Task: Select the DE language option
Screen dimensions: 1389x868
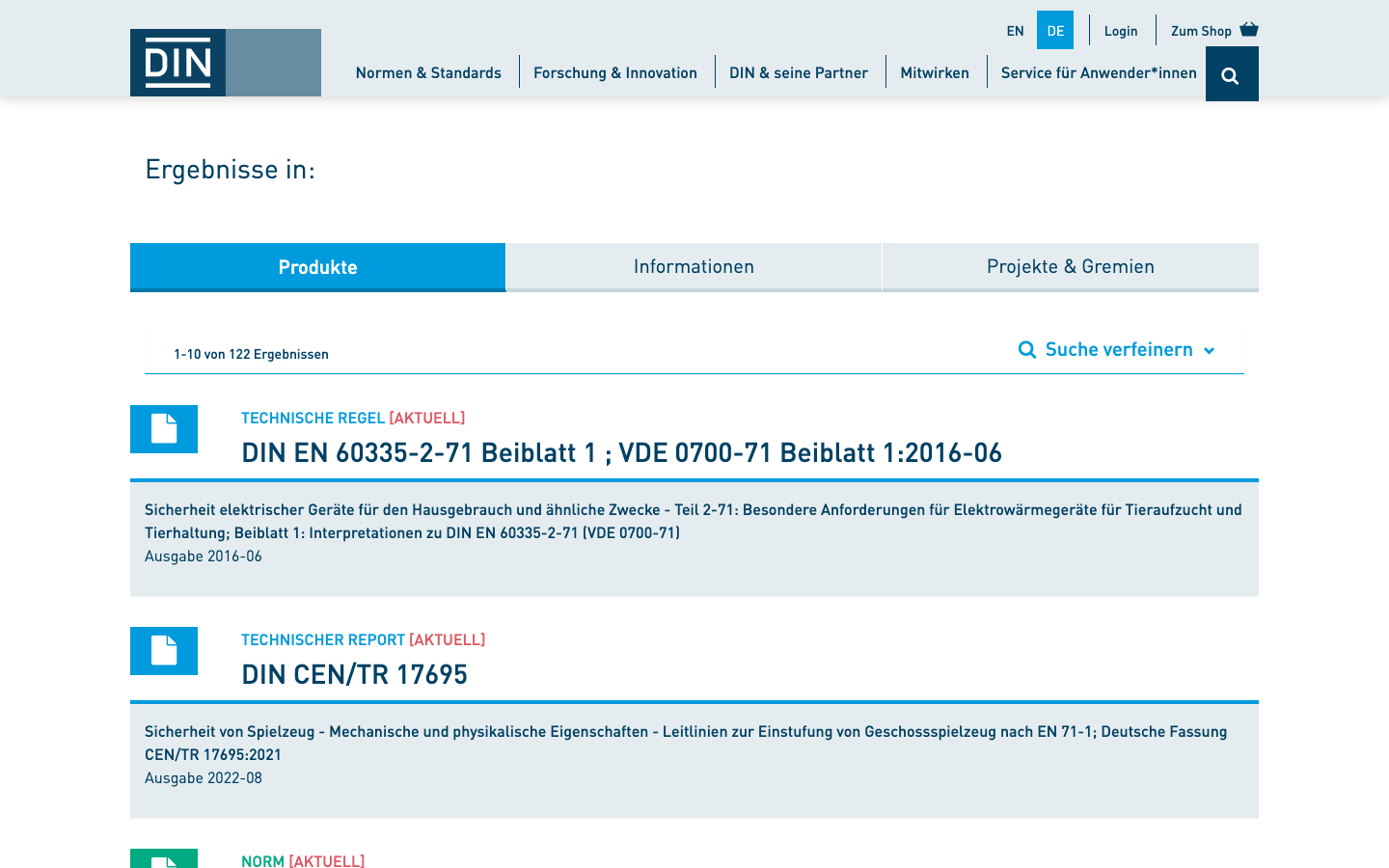Action: (1055, 31)
